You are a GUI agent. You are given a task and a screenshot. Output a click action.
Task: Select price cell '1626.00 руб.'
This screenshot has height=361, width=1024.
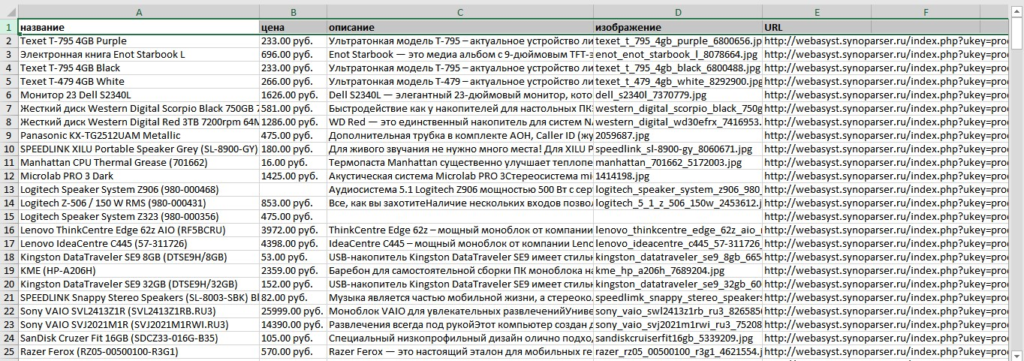click(293, 95)
